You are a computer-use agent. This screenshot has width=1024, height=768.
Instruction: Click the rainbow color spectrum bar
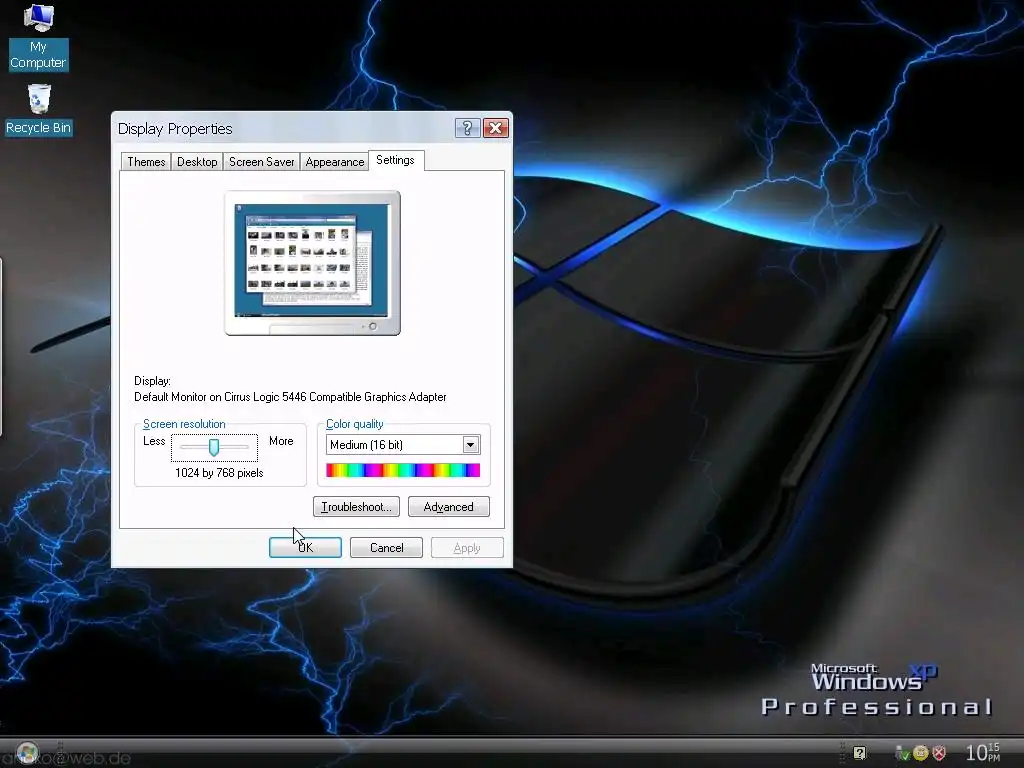(x=403, y=470)
